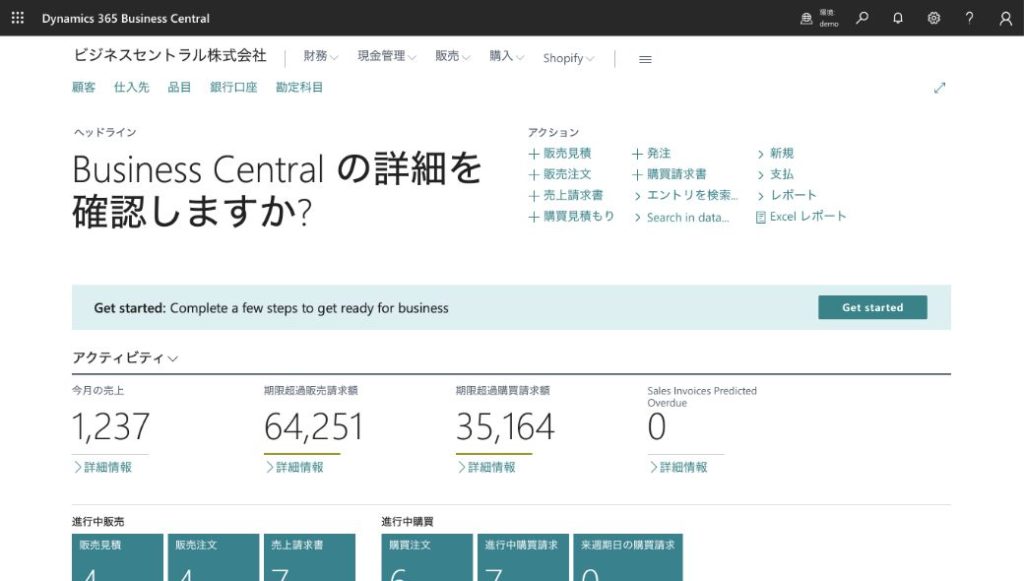Viewport: 1024px width, 581px height.
Task: Click the search magnifier icon
Action: tap(862, 18)
